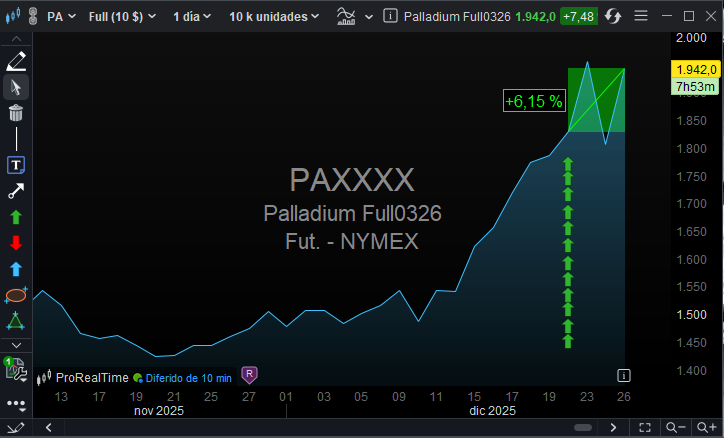This screenshot has width=724, height=438.
Task: Select the segment line arrow tool
Action: 16,191
